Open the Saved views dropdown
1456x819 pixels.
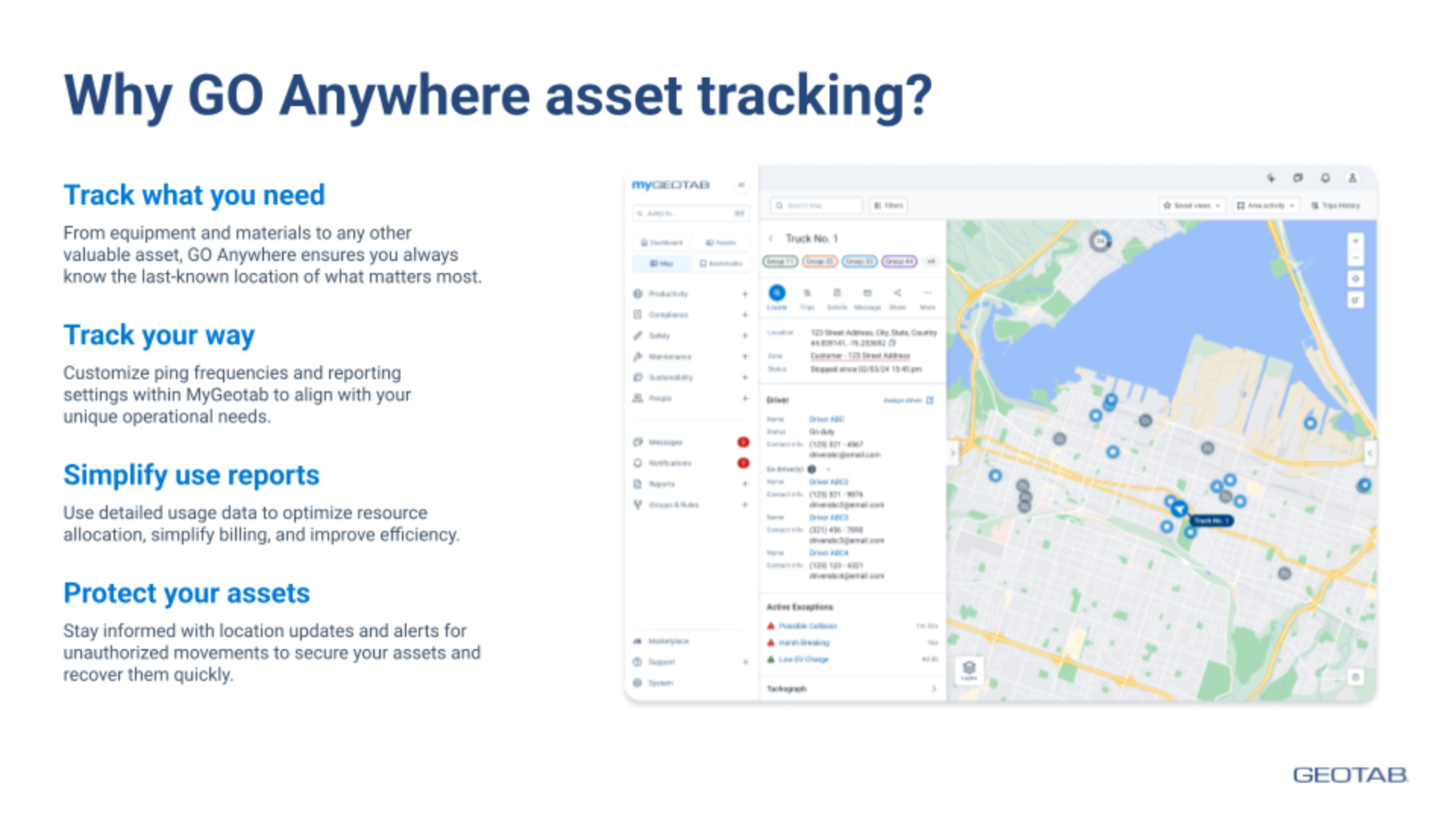click(1192, 206)
